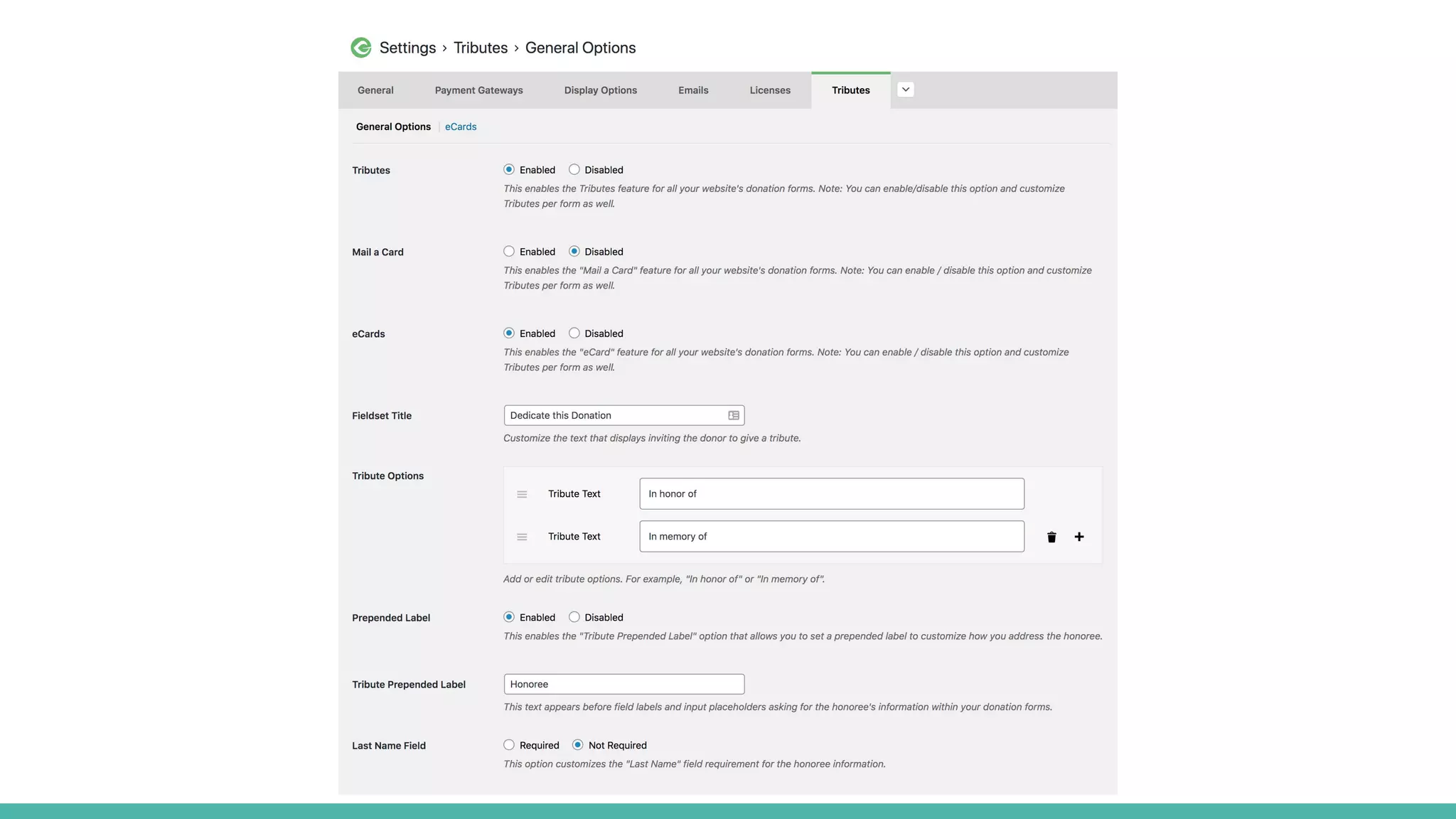This screenshot has height=819, width=1456.
Task: Switch to the Display Options tab
Action: click(x=600, y=90)
